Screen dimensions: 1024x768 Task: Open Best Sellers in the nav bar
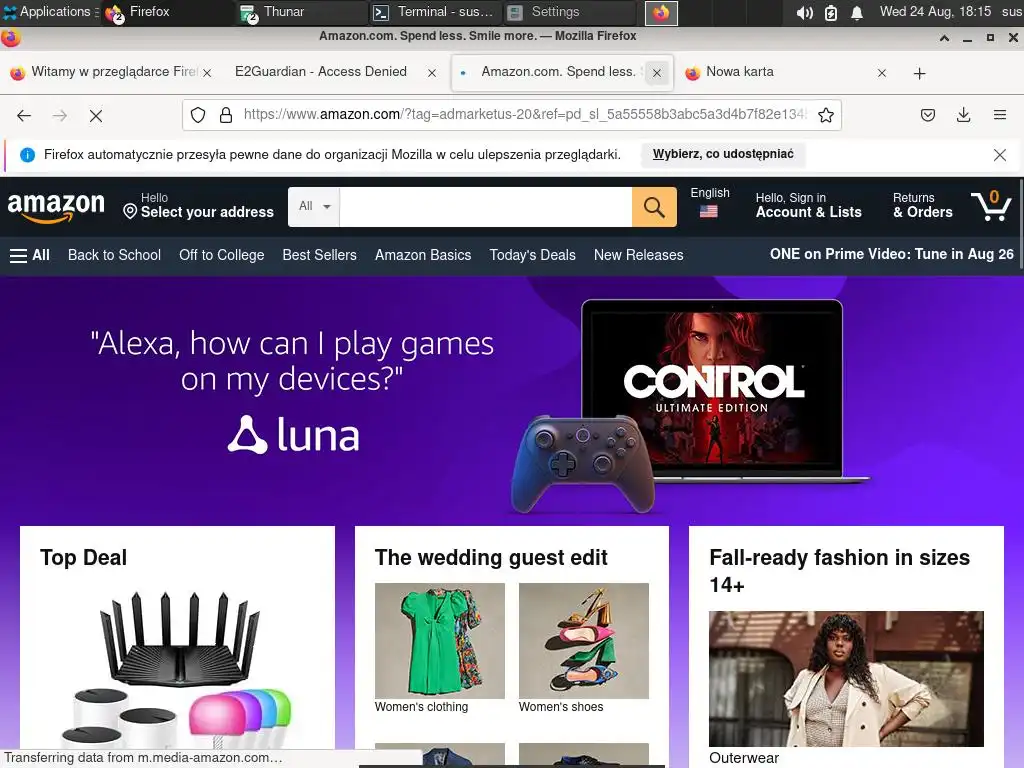point(319,255)
